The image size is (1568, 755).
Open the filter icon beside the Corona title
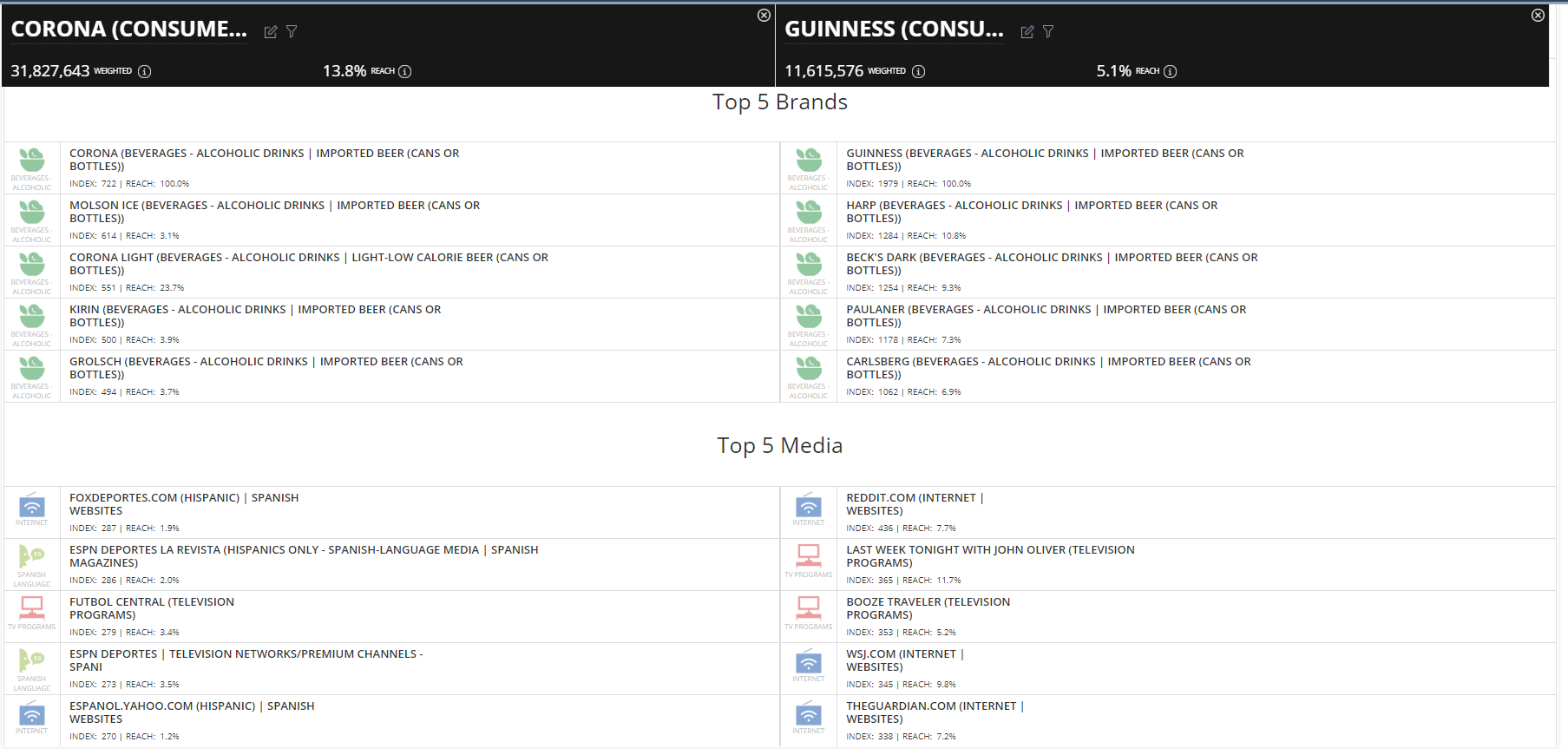pos(292,32)
